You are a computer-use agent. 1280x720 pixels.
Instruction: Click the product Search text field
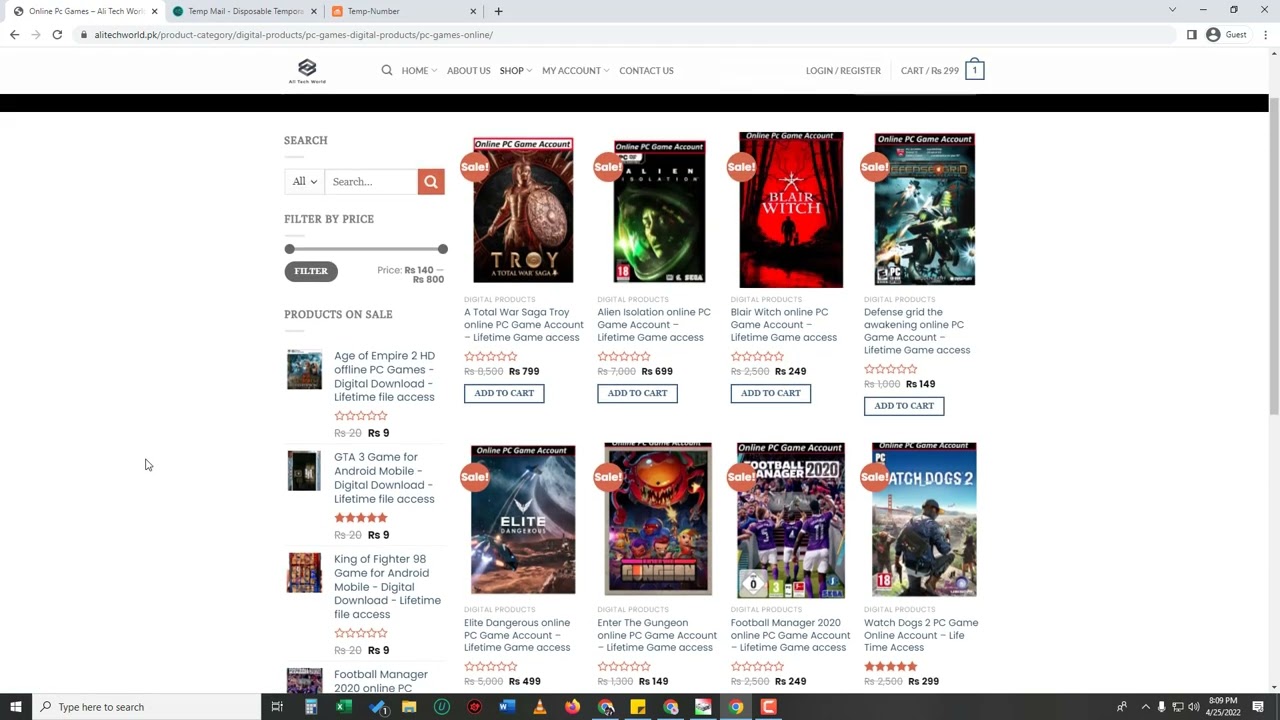click(x=371, y=181)
